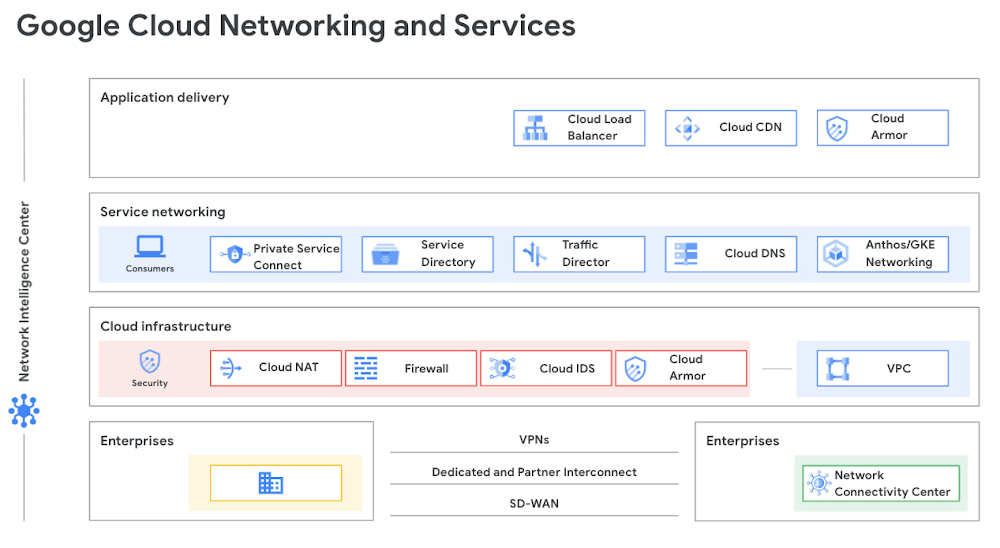The height and width of the screenshot is (548, 1000).
Task: Select the Traffic Director label
Action: coord(585,253)
